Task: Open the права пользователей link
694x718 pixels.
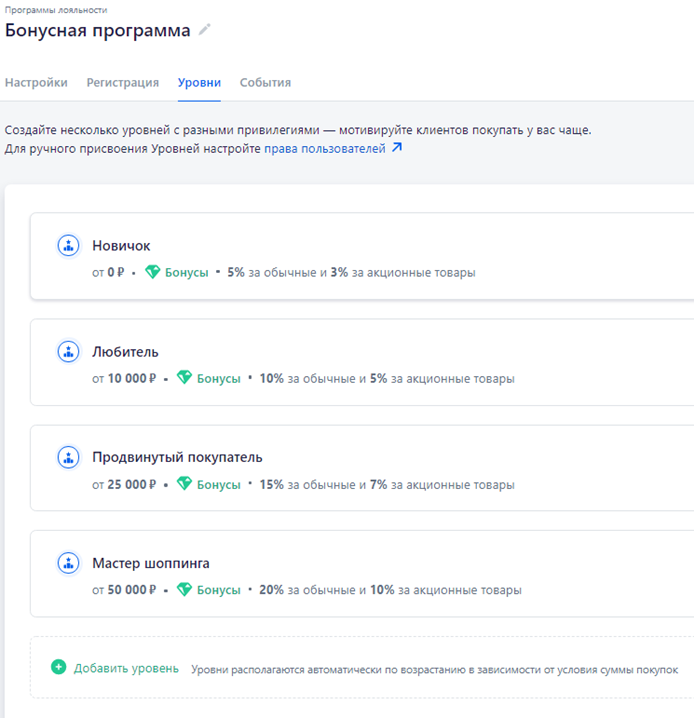Action: [x=325, y=149]
